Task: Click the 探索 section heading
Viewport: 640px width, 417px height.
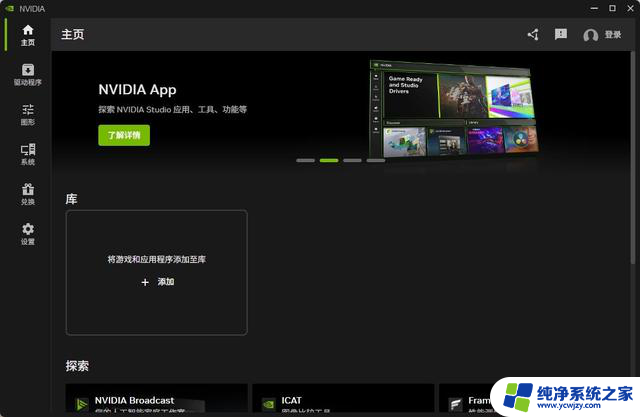Action: [x=77, y=366]
